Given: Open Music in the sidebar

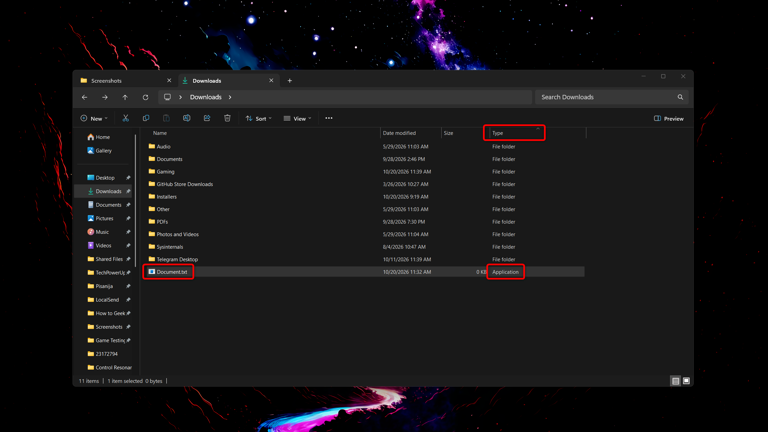Looking at the screenshot, I should pos(102,232).
